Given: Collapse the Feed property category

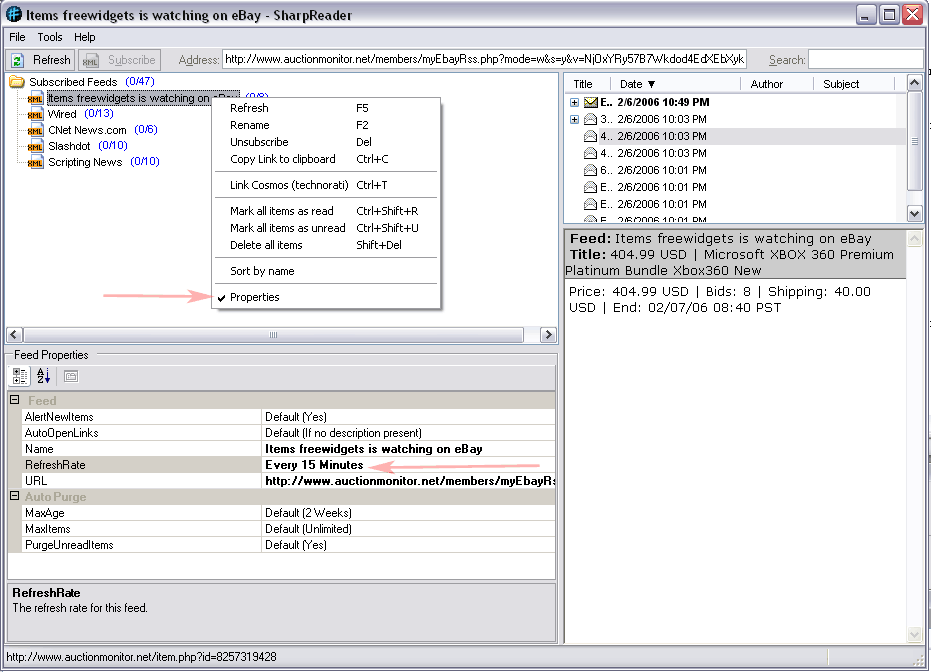Looking at the screenshot, I should coord(15,401).
